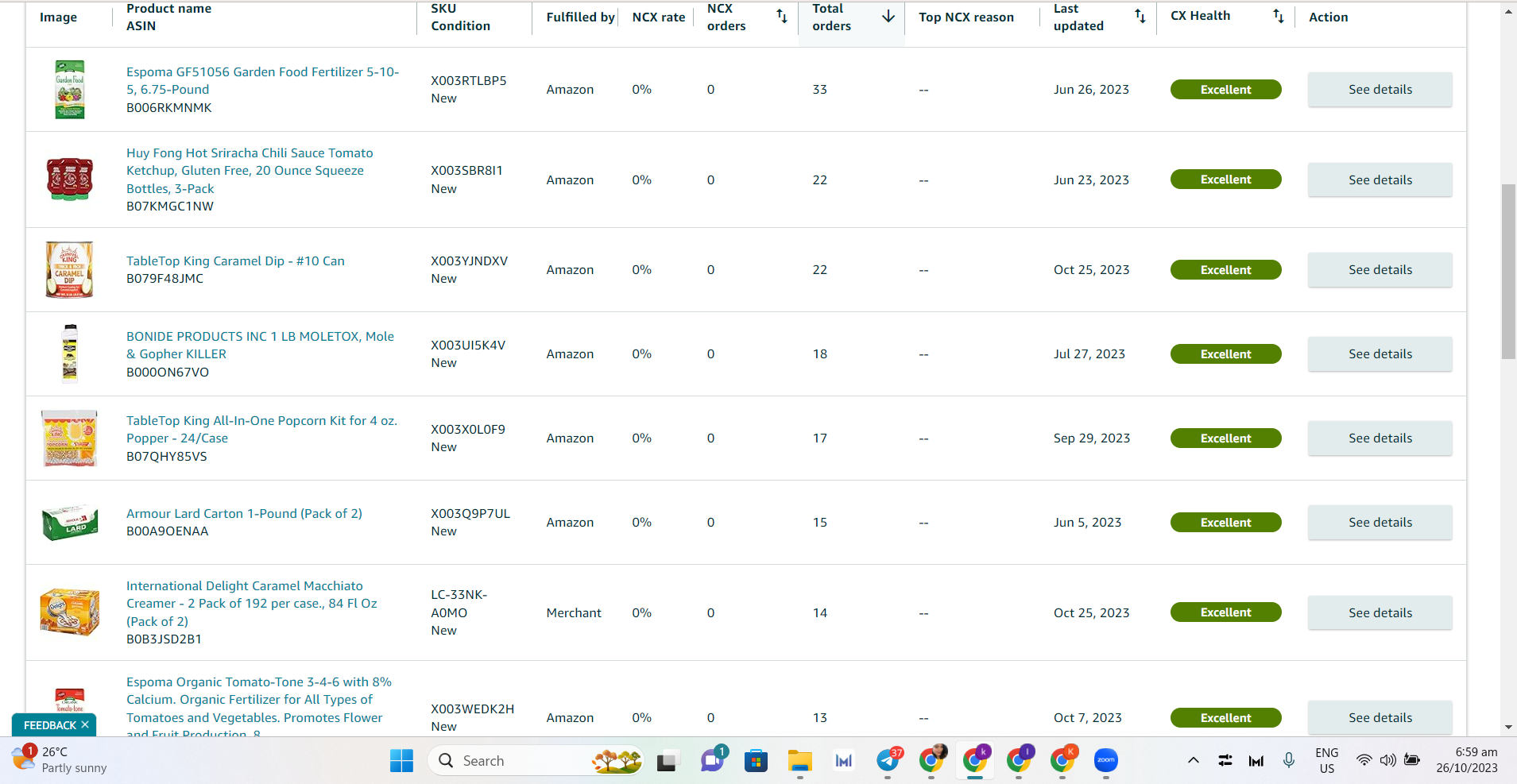This screenshot has width=1517, height=784.
Task: Click the International Delight creamer thumbnail
Action: click(x=70, y=612)
